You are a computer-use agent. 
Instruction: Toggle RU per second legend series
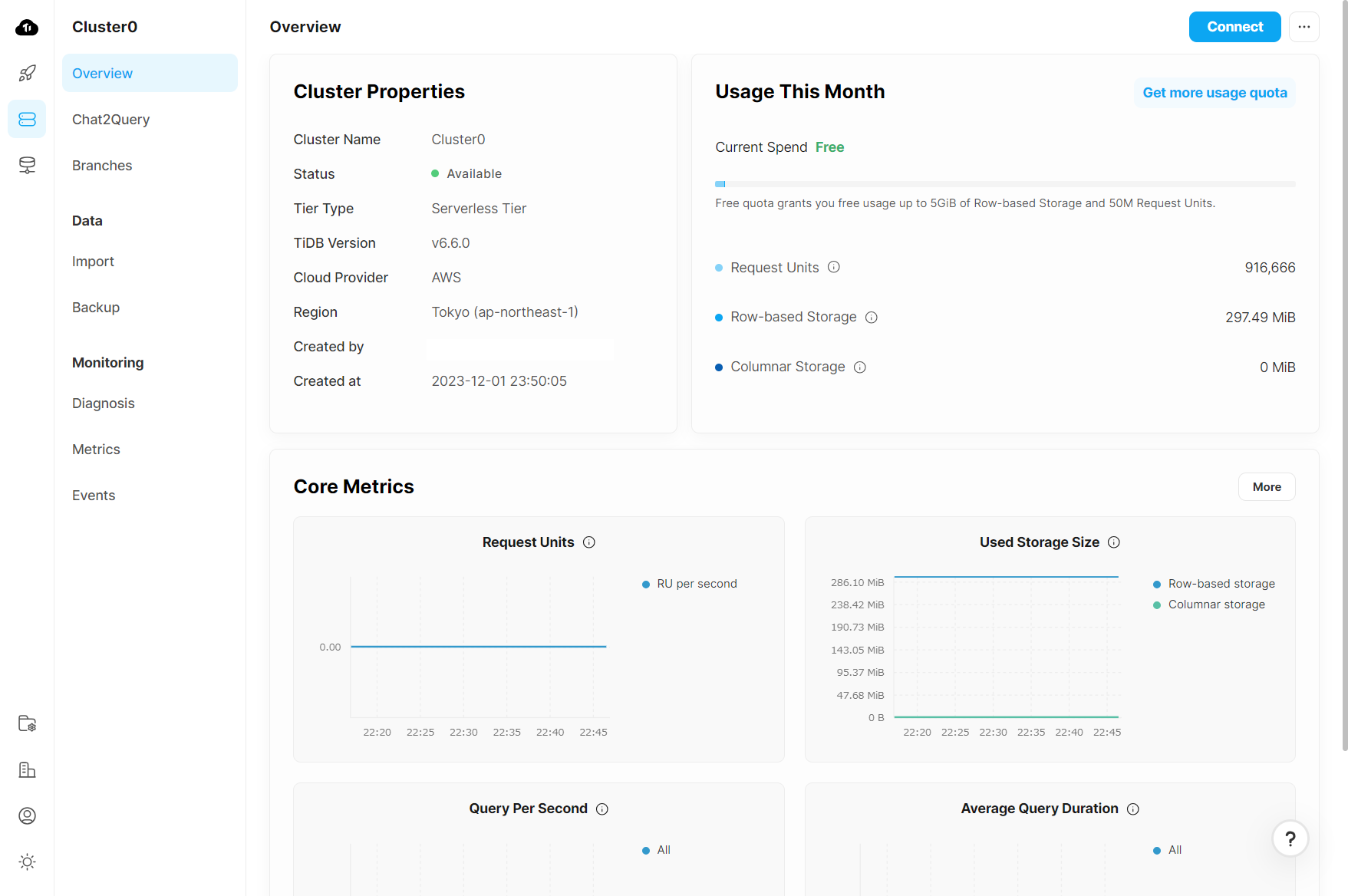(x=689, y=584)
